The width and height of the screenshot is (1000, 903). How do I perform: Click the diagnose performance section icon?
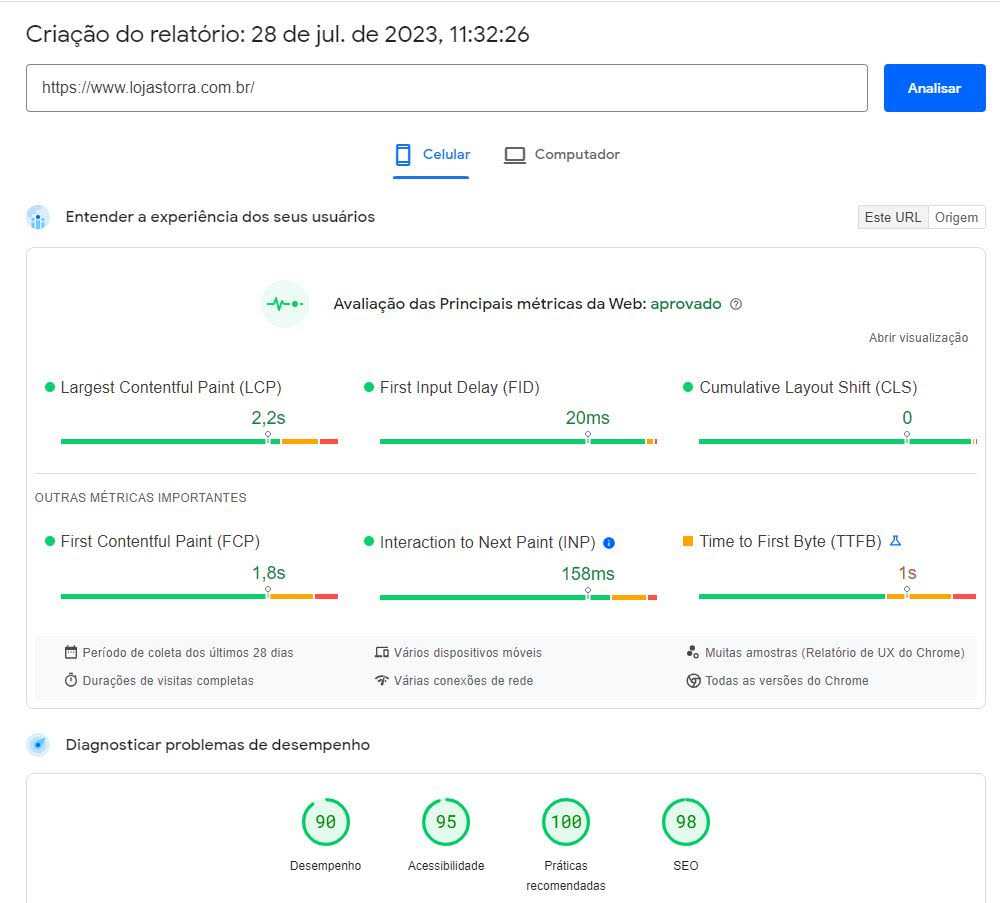point(38,745)
